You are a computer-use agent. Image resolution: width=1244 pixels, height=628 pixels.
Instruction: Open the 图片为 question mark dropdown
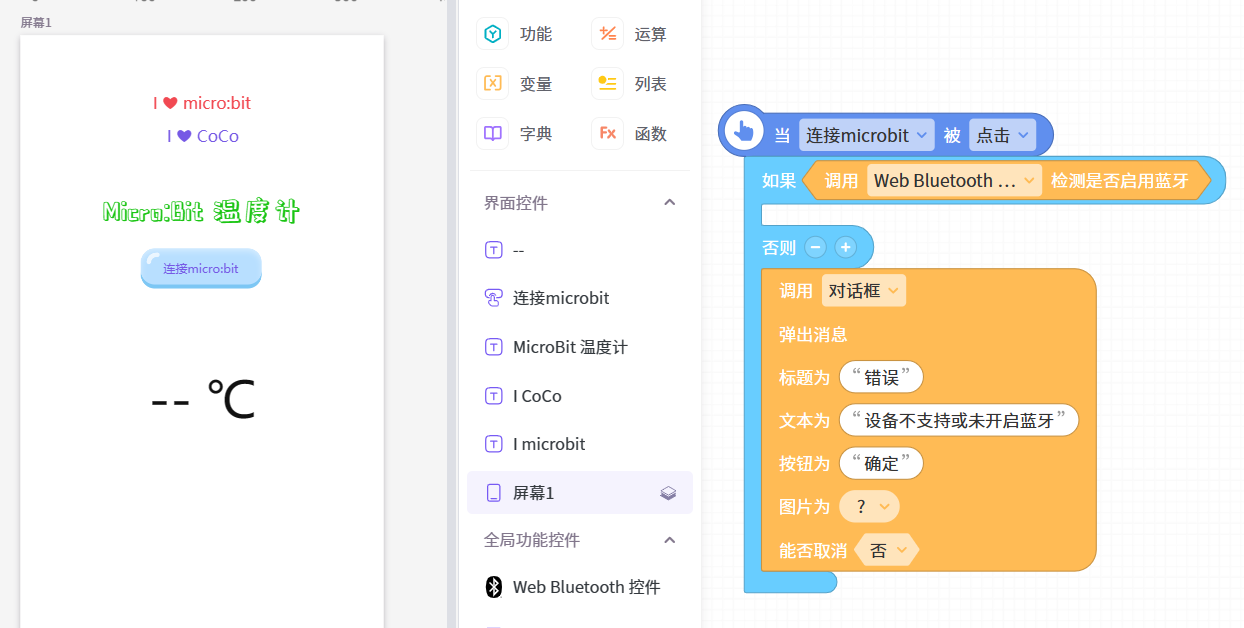869,507
